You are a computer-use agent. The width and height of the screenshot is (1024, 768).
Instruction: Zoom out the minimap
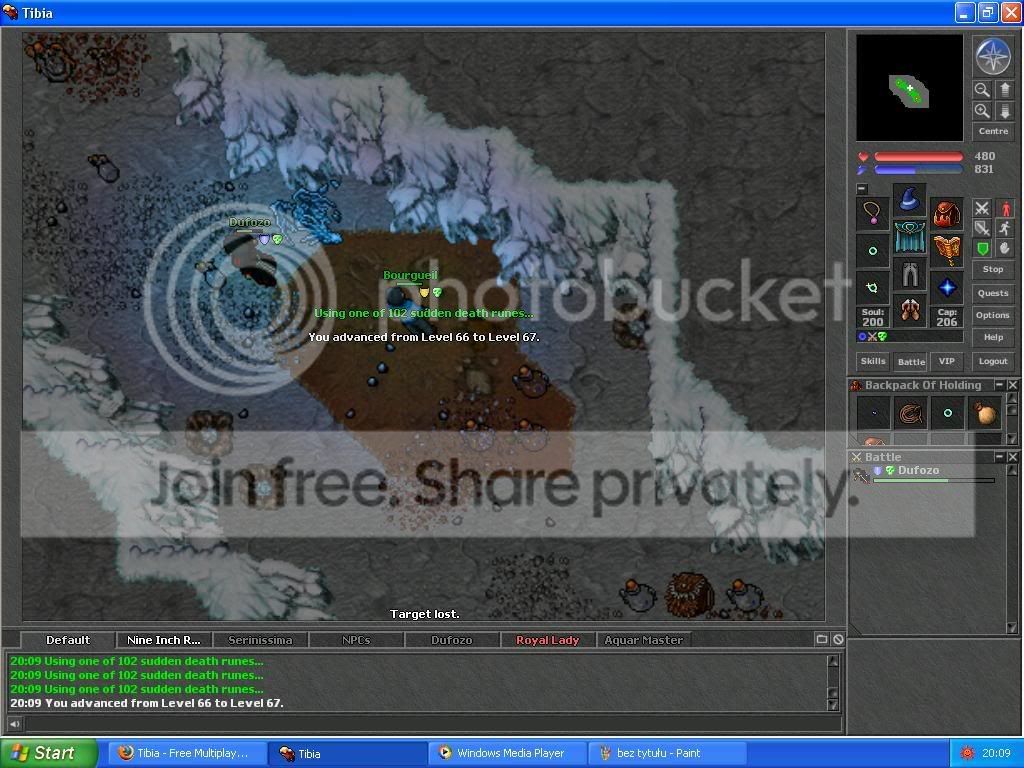pyautogui.click(x=982, y=89)
